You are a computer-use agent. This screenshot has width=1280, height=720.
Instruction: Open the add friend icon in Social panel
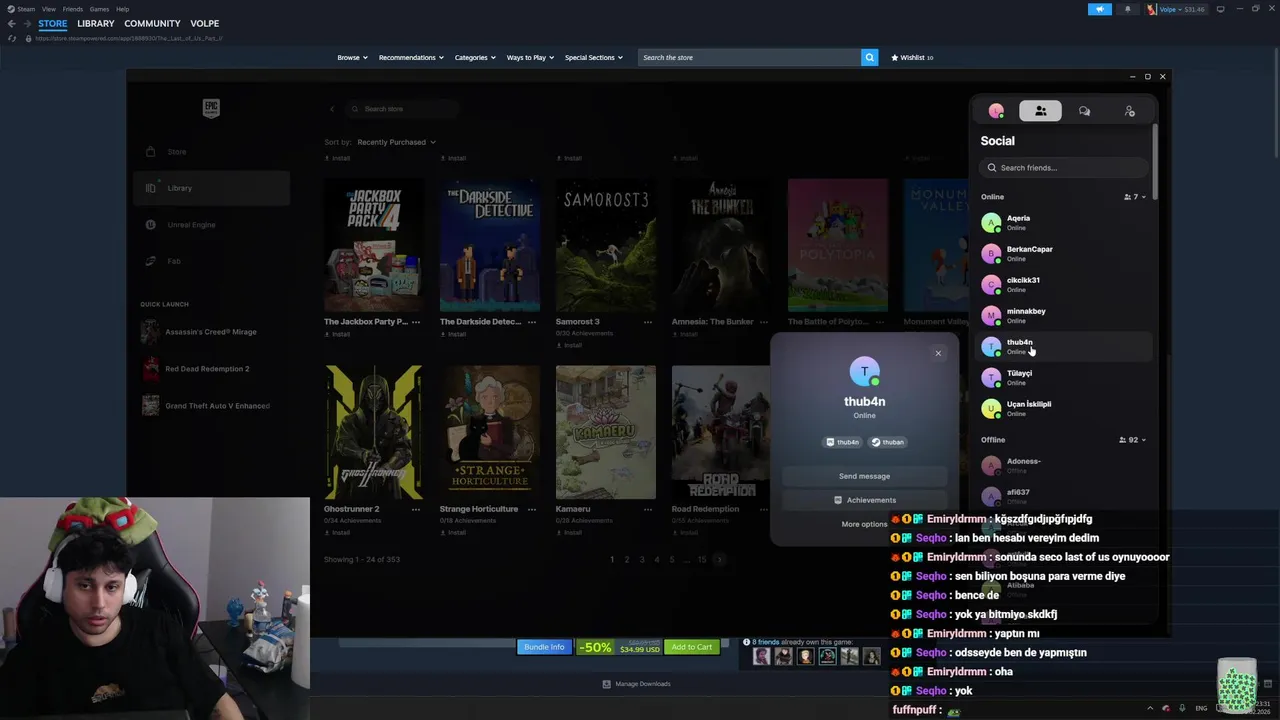1129,111
